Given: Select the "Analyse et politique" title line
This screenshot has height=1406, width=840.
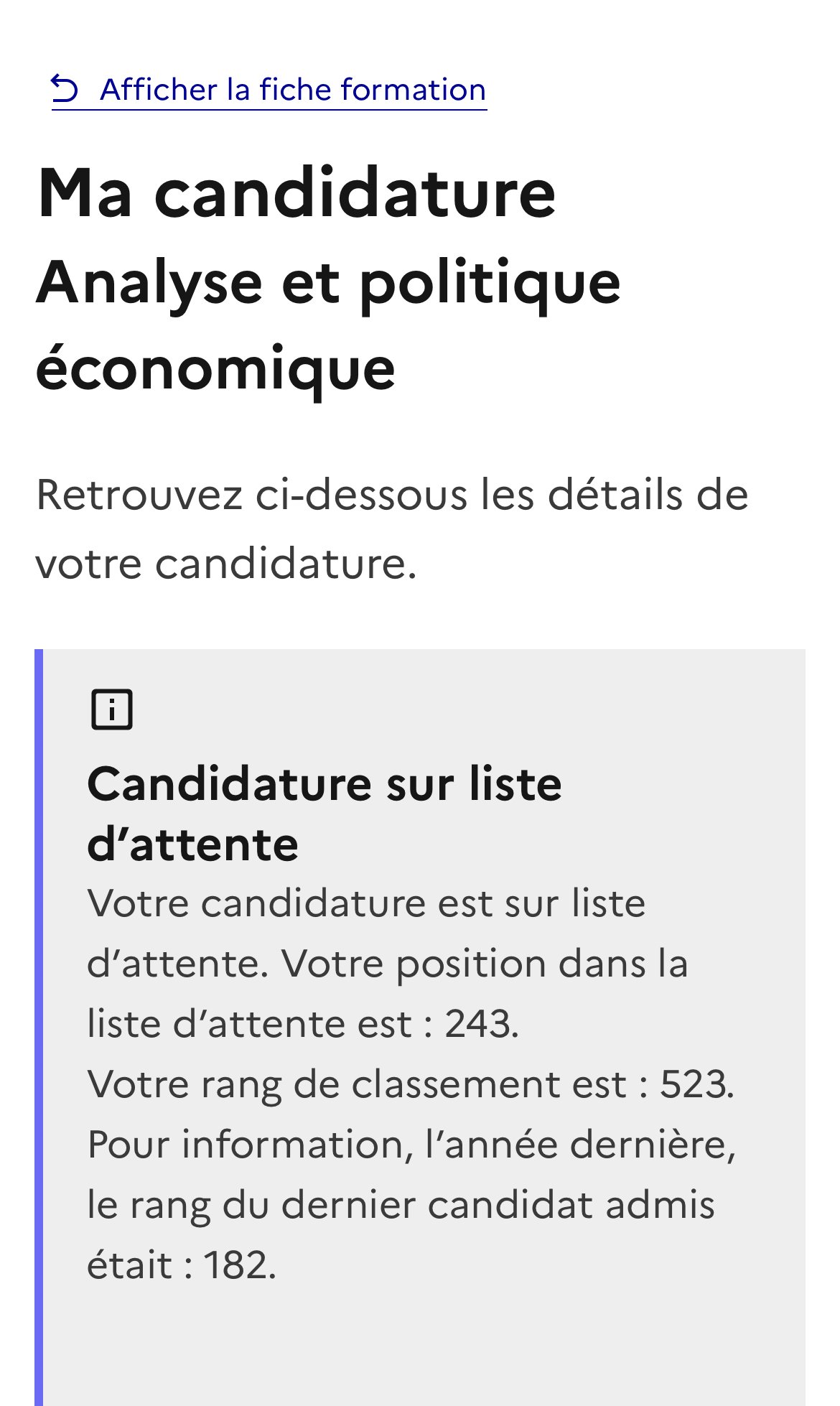Looking at the screenshot, I should (x=328, y=282).
